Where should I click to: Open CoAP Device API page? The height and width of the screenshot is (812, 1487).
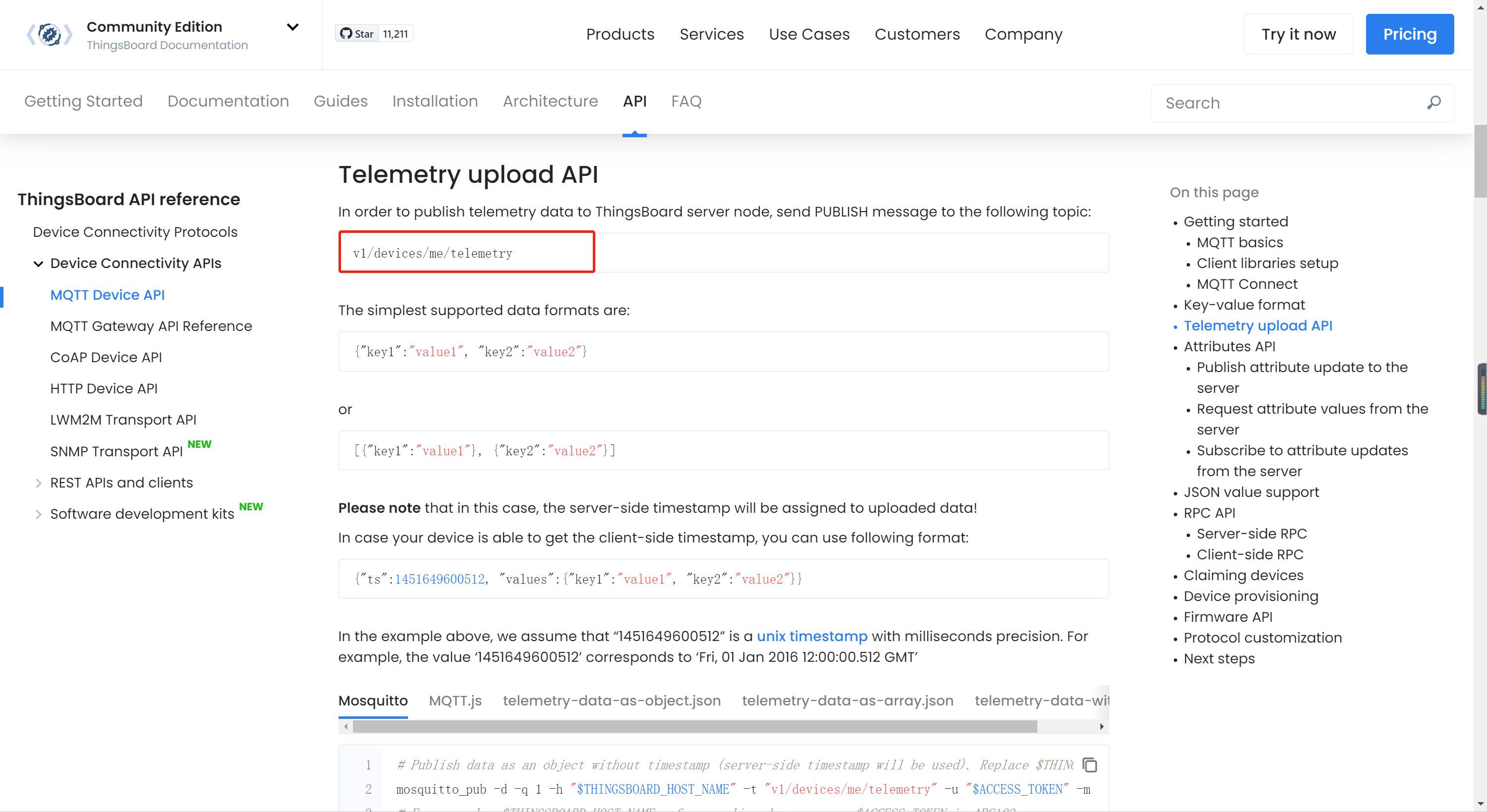(106, 357)
